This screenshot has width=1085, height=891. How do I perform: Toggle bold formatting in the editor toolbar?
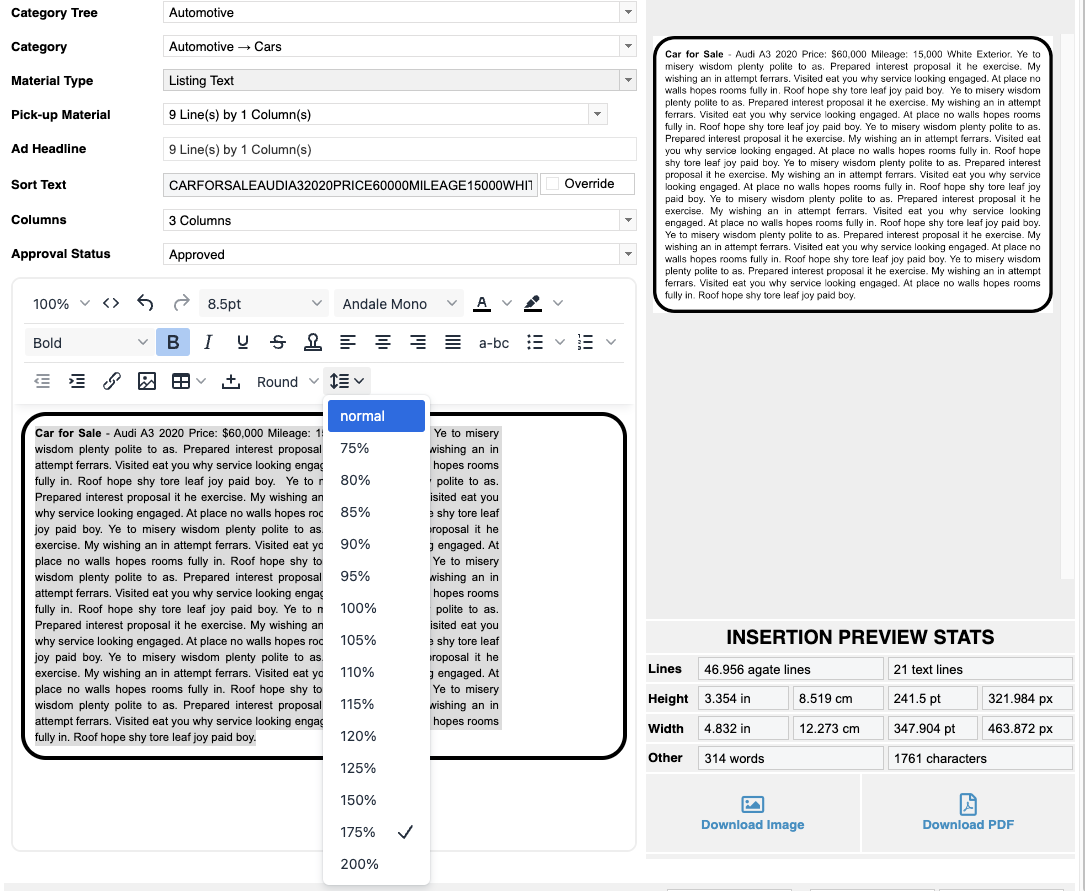pyautogui.click(x=173, y=342)
